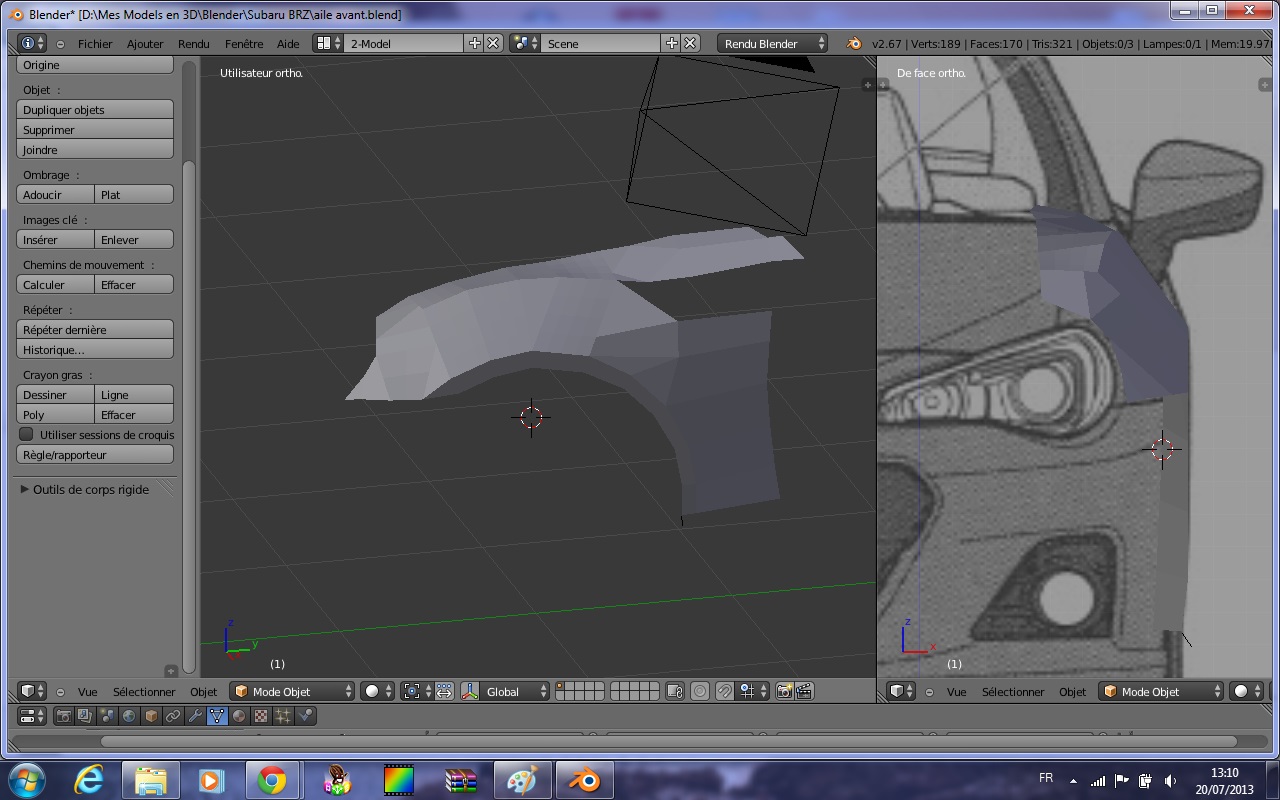Add a new scene with plus
The image size is (1280, 800).
click(x=672, y=43)
